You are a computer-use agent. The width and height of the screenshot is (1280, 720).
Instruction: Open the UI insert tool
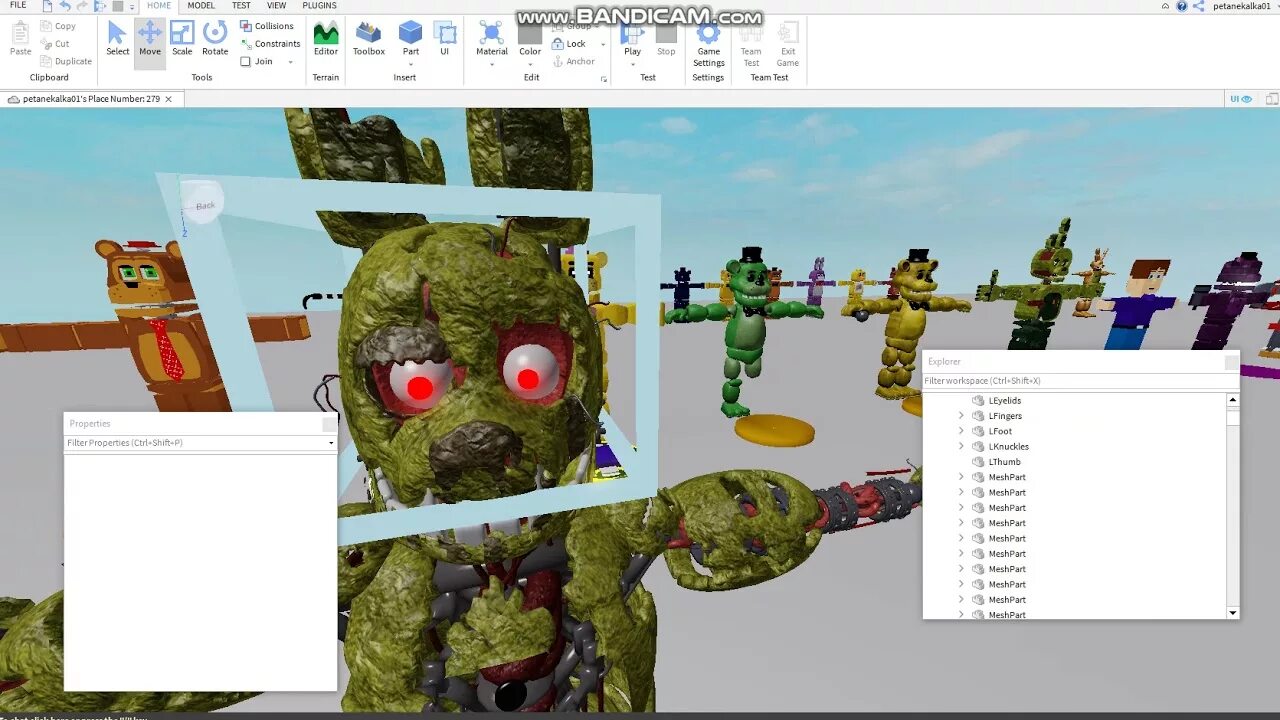tap(445, 39)
